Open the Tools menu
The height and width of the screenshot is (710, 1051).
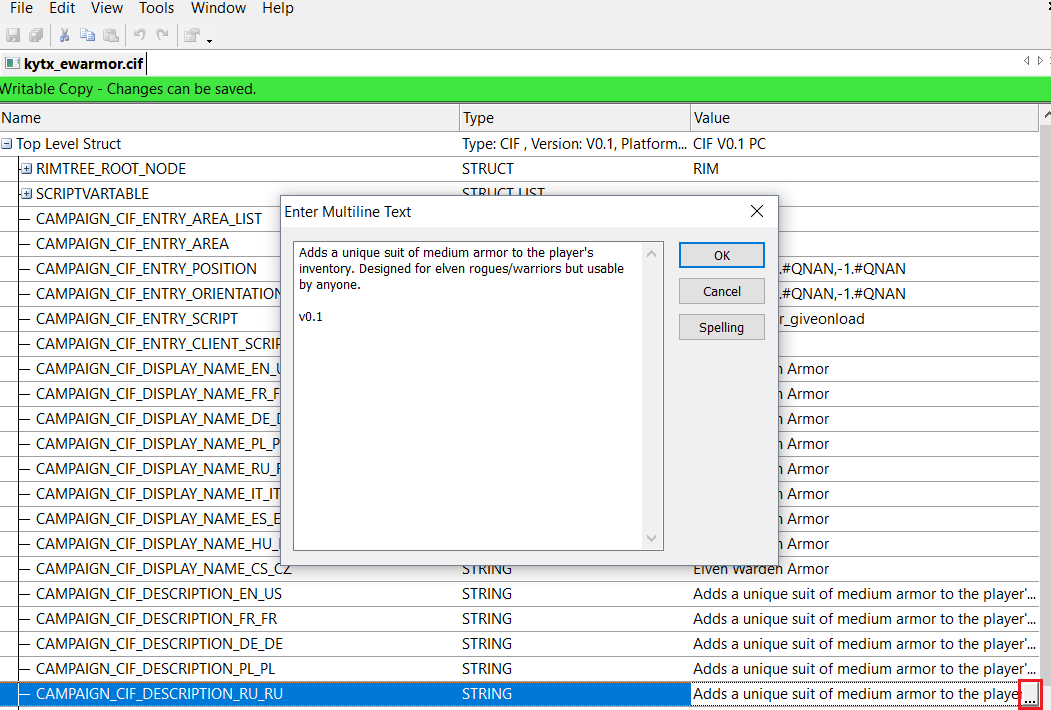pos(156,8)
